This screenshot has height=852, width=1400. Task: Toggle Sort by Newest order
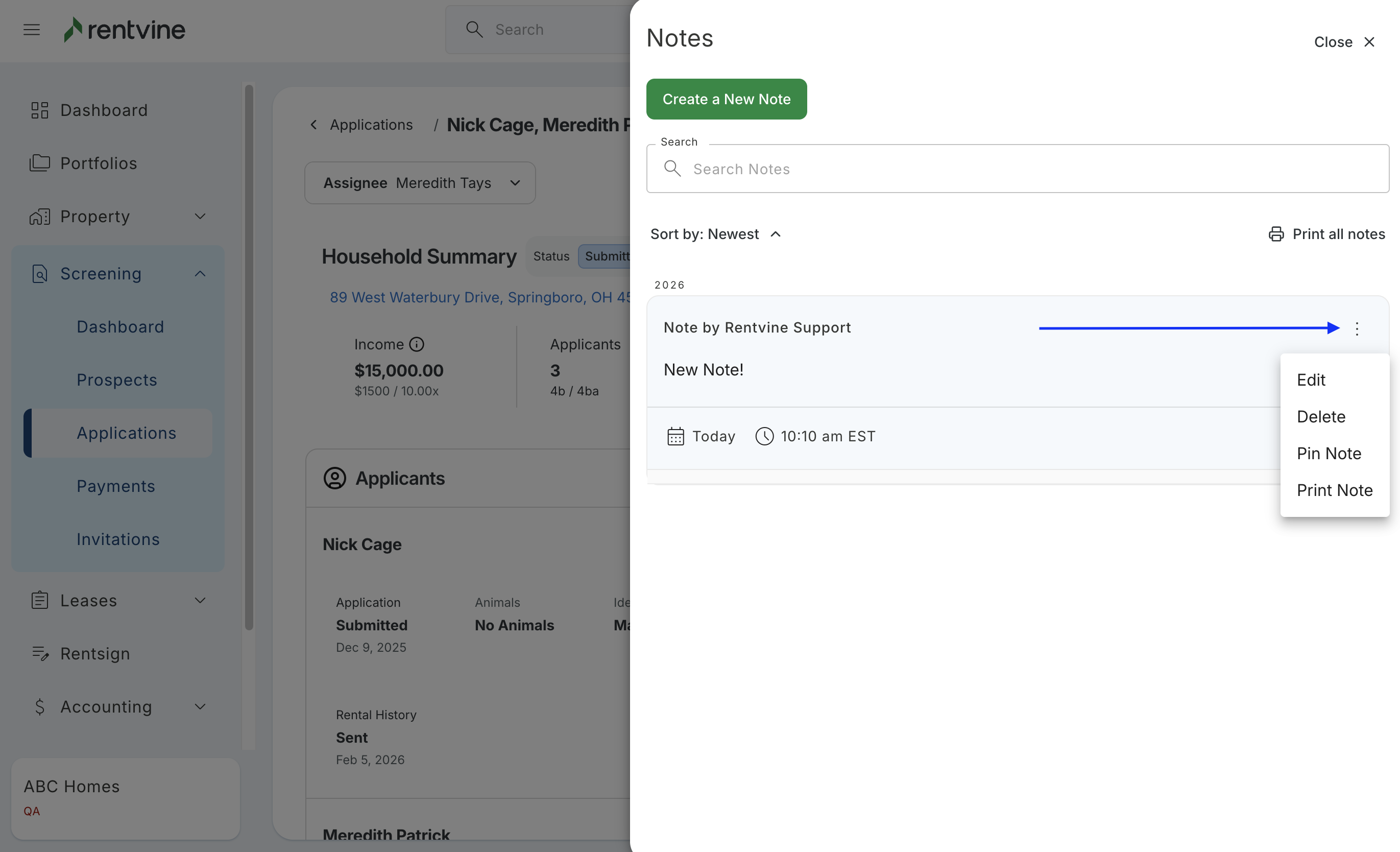click(715, 234)
